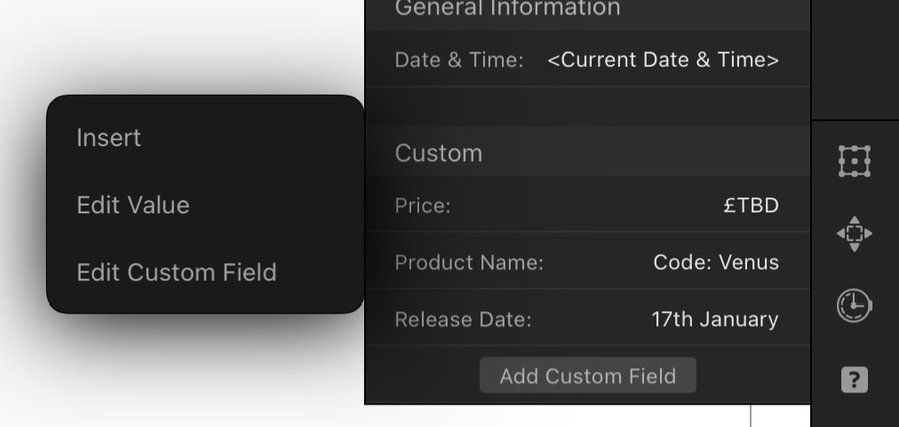Select the Release Date field label
Screen dimensions: 899x427
tap(463, 319)
